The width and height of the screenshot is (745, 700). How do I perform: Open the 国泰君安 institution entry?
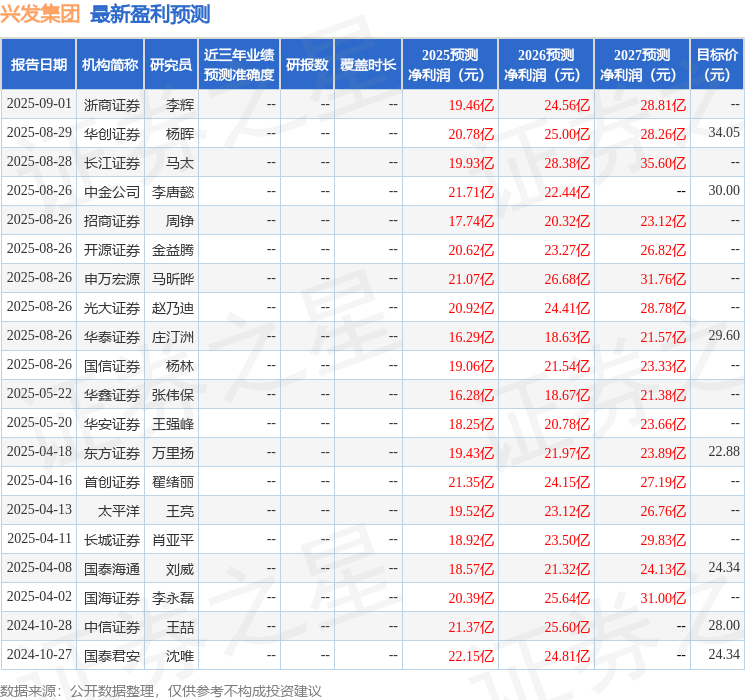111,656
